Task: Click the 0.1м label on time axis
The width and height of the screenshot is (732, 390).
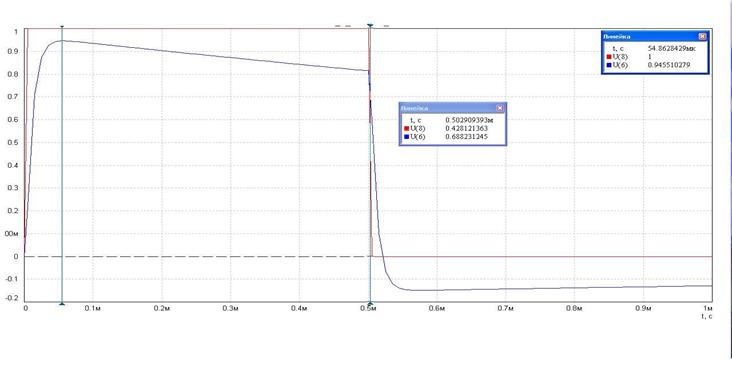Action: click(93, 309)
